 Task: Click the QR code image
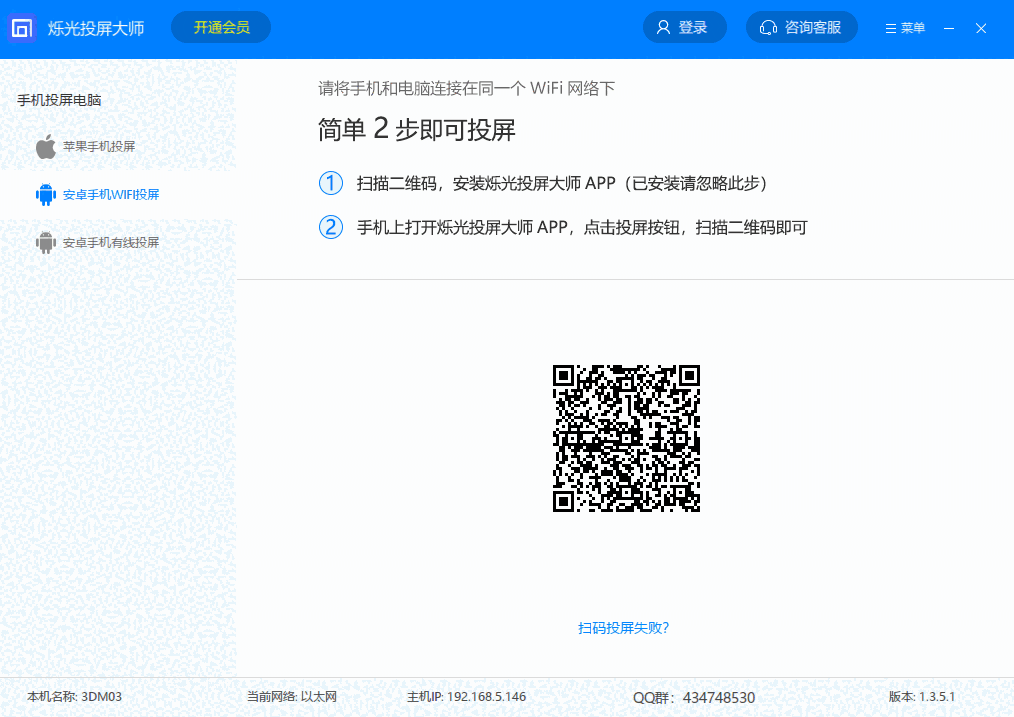(x=625, y=437)
